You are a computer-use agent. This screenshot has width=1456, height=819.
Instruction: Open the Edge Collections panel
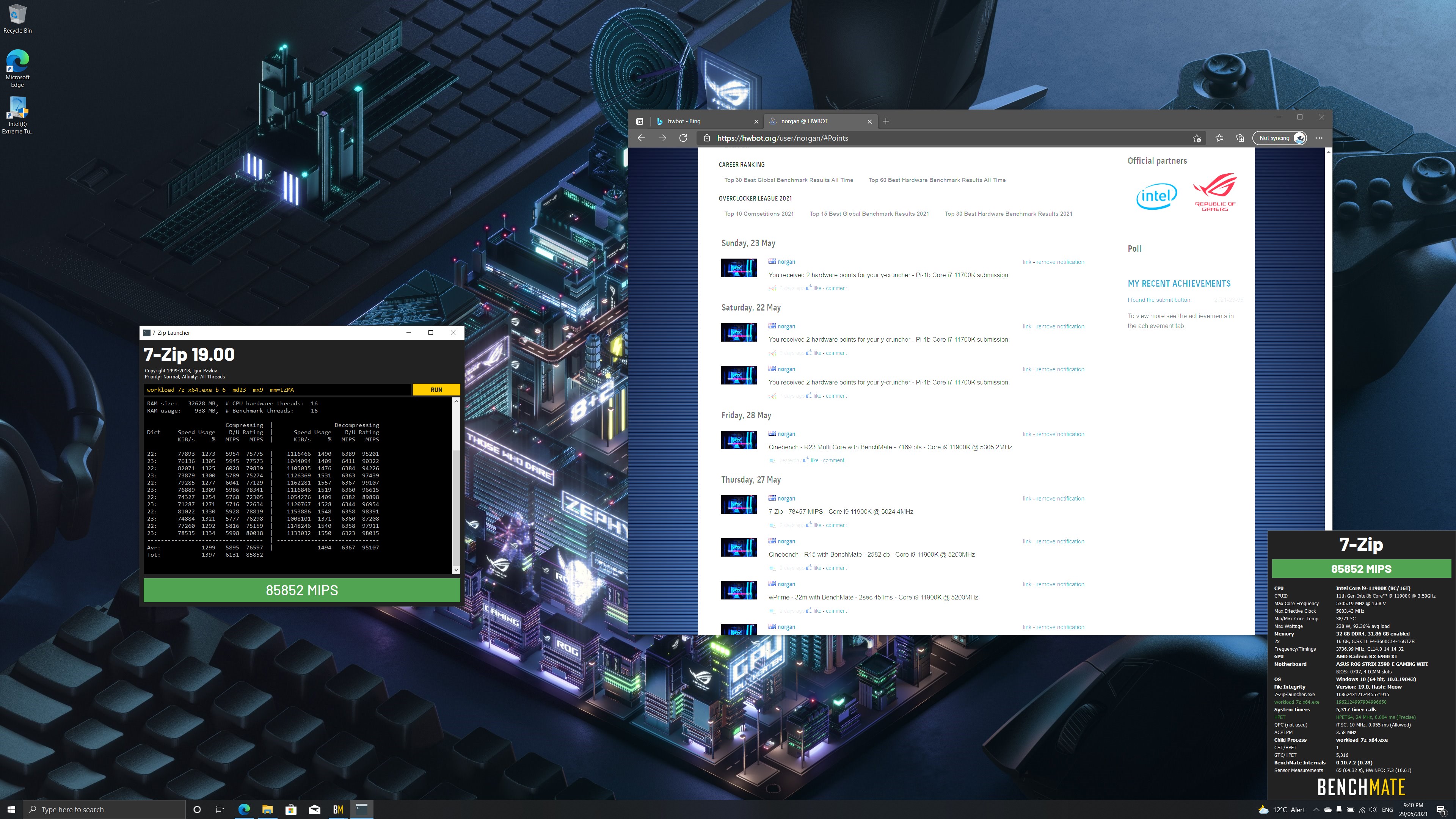pyautogui.click(x=1240, y=138)
